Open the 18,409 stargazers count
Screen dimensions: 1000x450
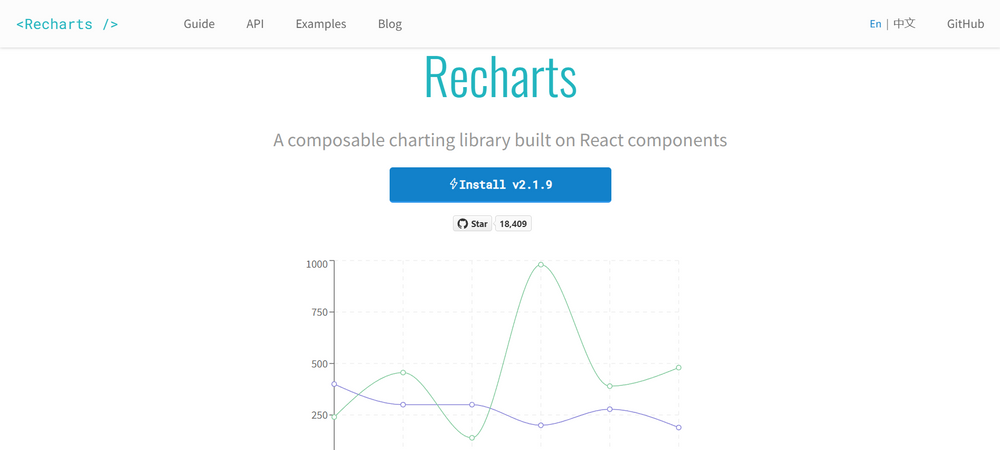(513, 224)
